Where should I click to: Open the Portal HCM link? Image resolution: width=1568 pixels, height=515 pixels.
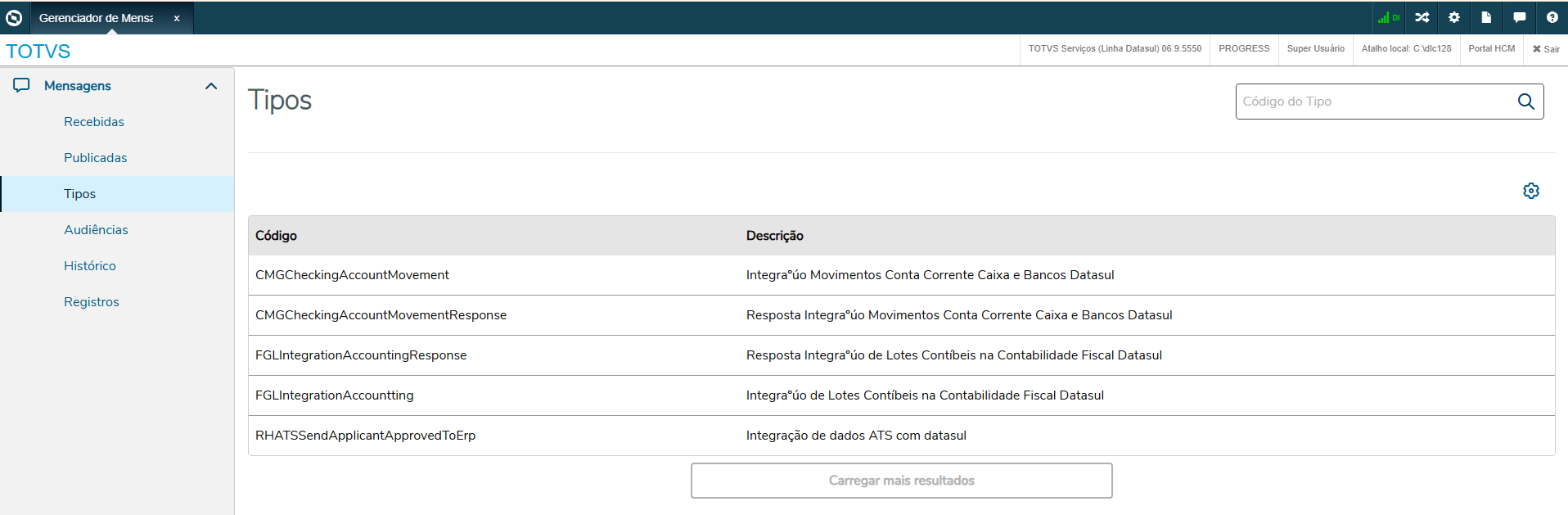pyautogui.click(x=1491, y=49)
